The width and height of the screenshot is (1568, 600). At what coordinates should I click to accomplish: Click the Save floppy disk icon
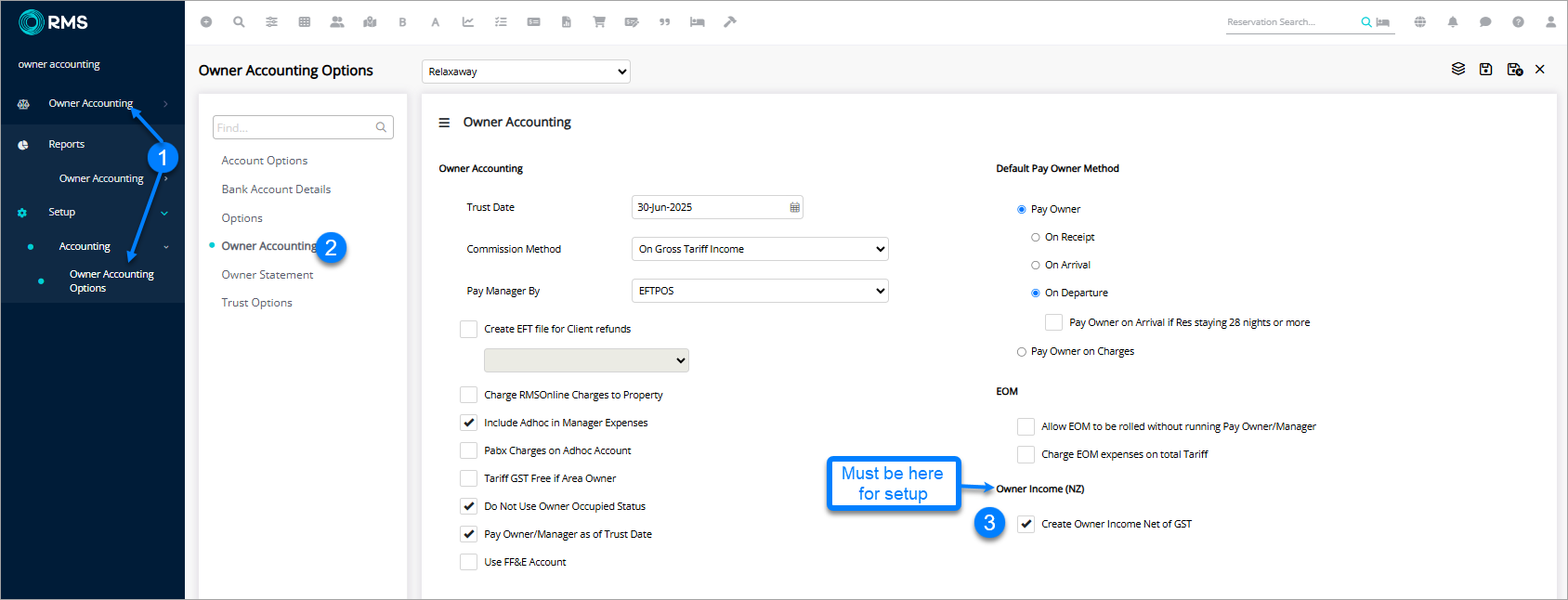click(x=1485, y=70)
